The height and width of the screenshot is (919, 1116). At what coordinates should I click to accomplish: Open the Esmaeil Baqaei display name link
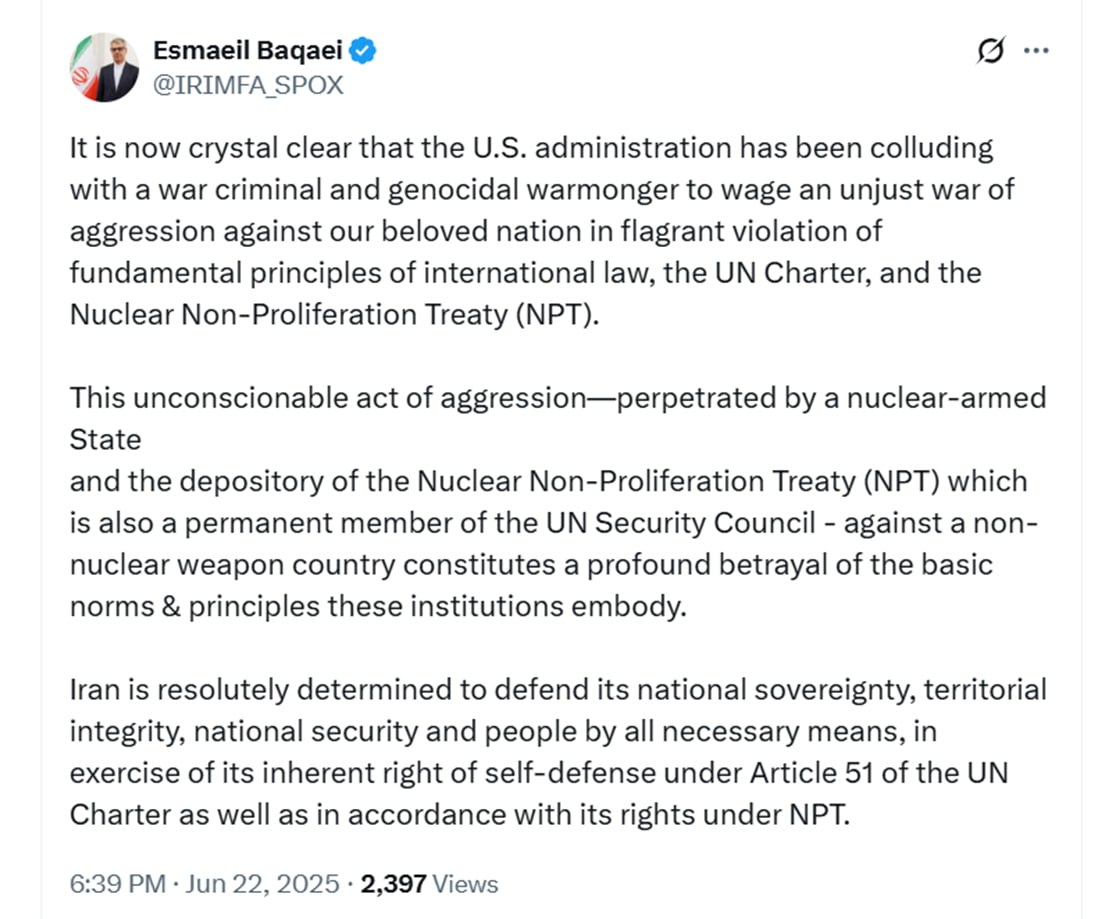point(248,51)
